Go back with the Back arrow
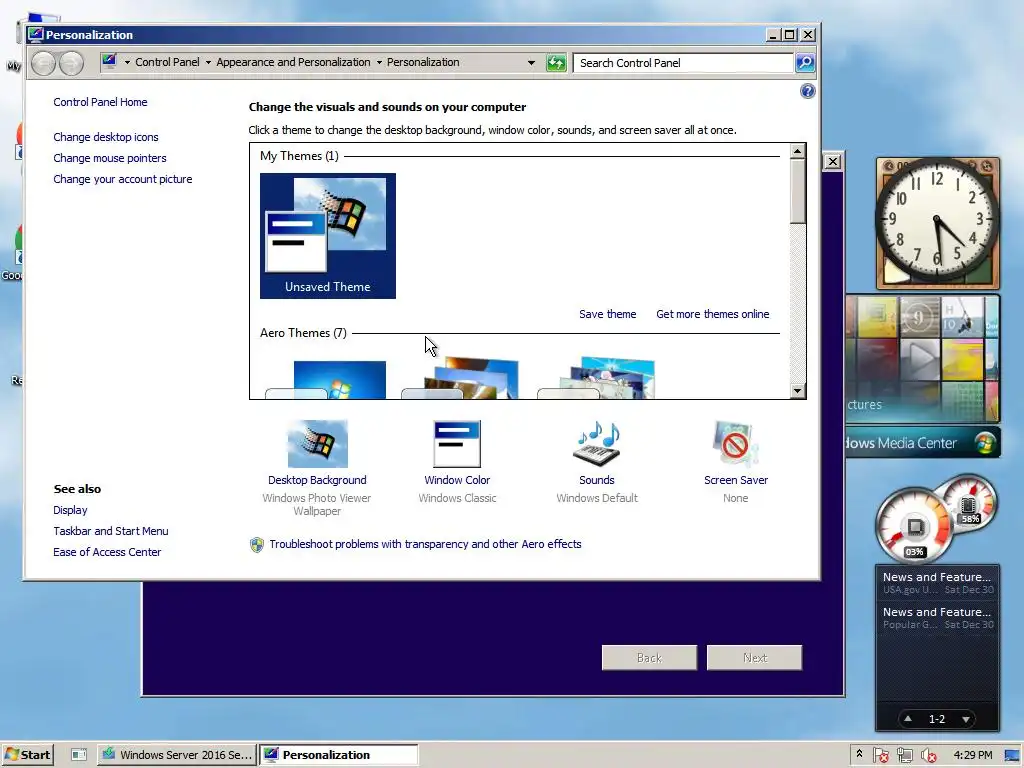 click(43, 63)
